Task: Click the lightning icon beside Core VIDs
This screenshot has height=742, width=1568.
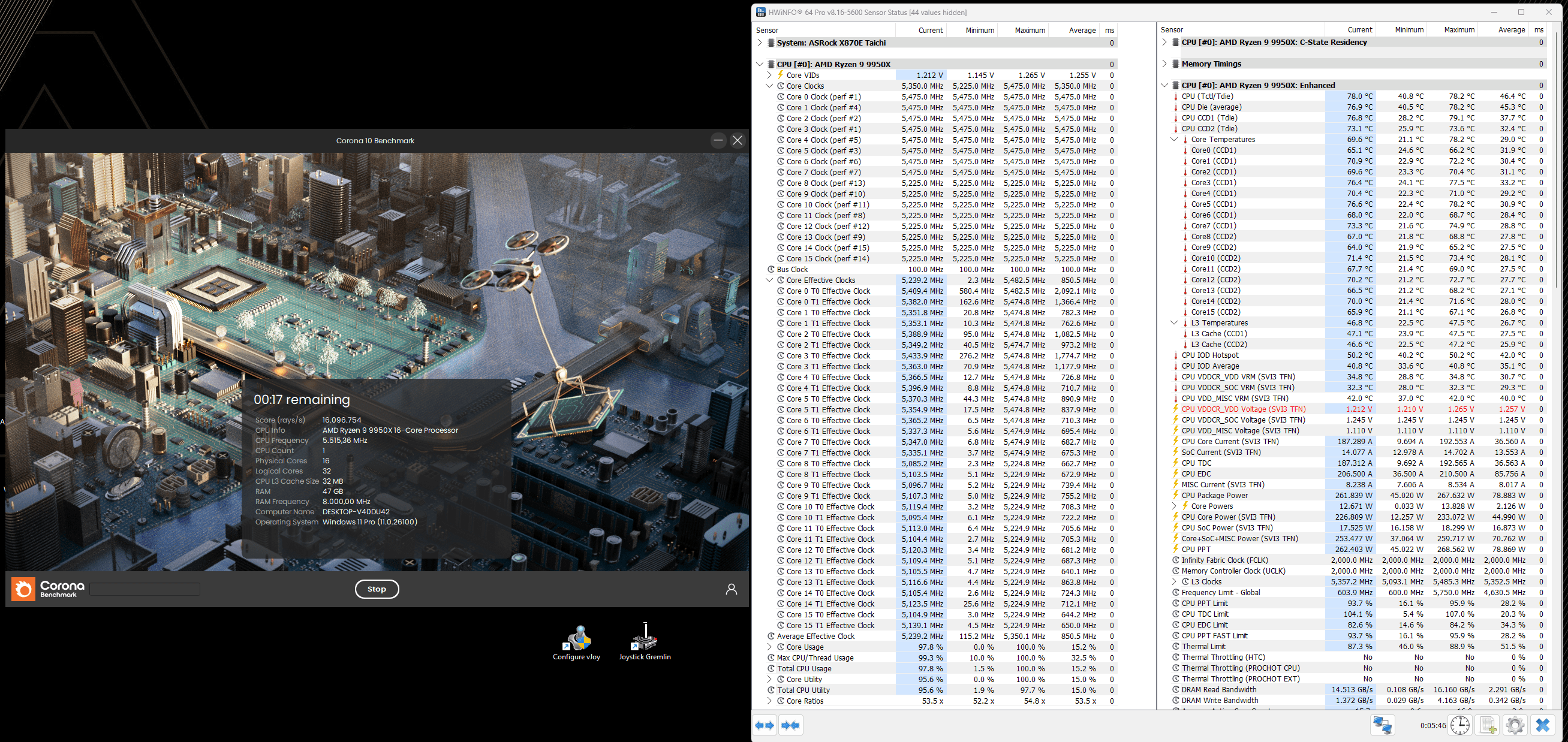Action: tap(780, 76)
